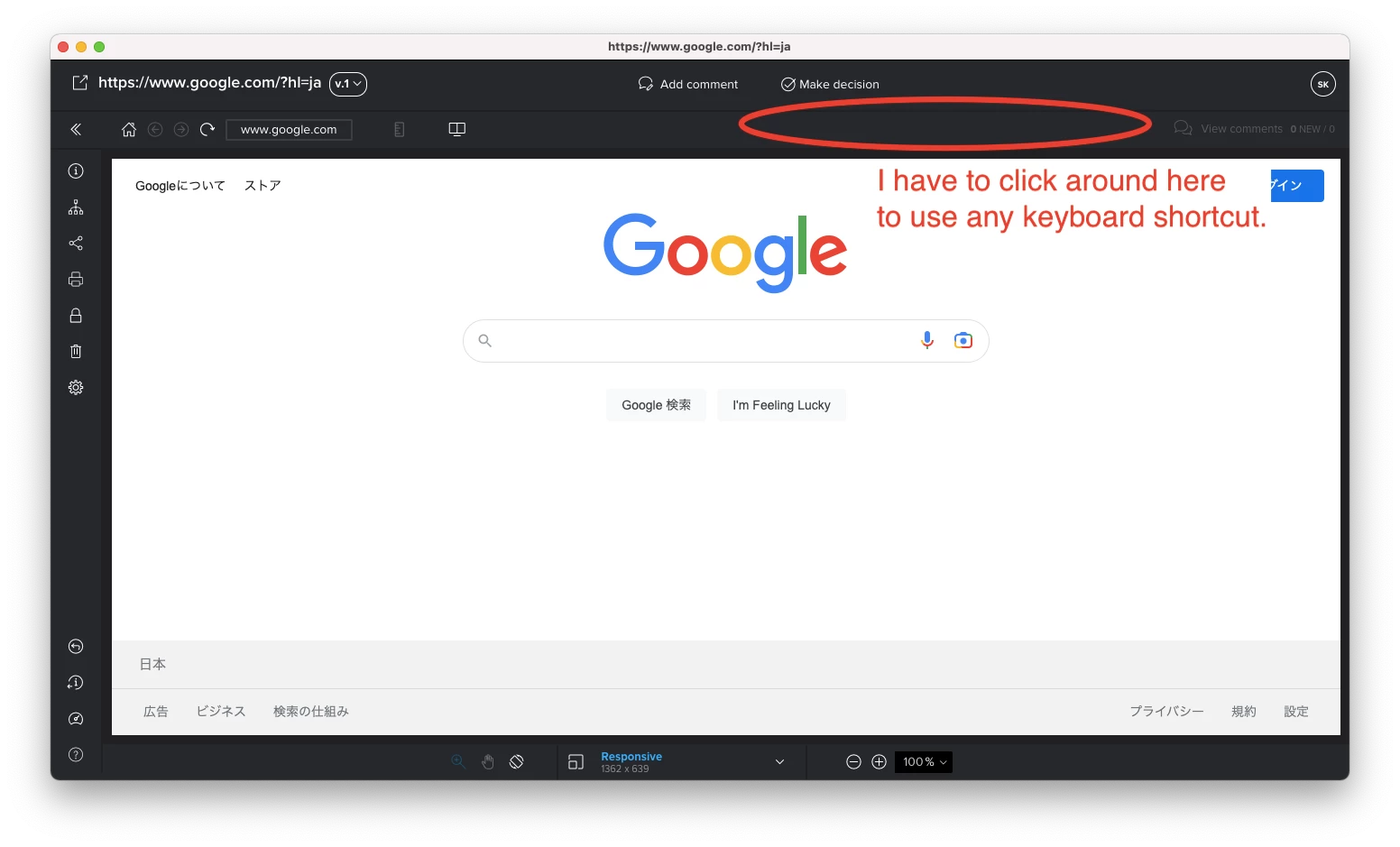Click the ビジネス footer link
The image size is (1400, 847).
(x=221, y=712)
